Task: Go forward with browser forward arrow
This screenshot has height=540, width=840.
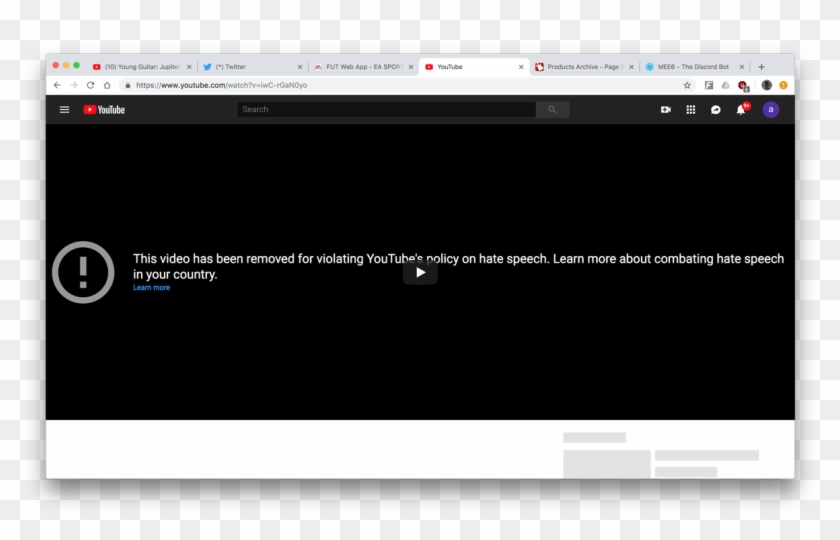Action: click(74, 85)
